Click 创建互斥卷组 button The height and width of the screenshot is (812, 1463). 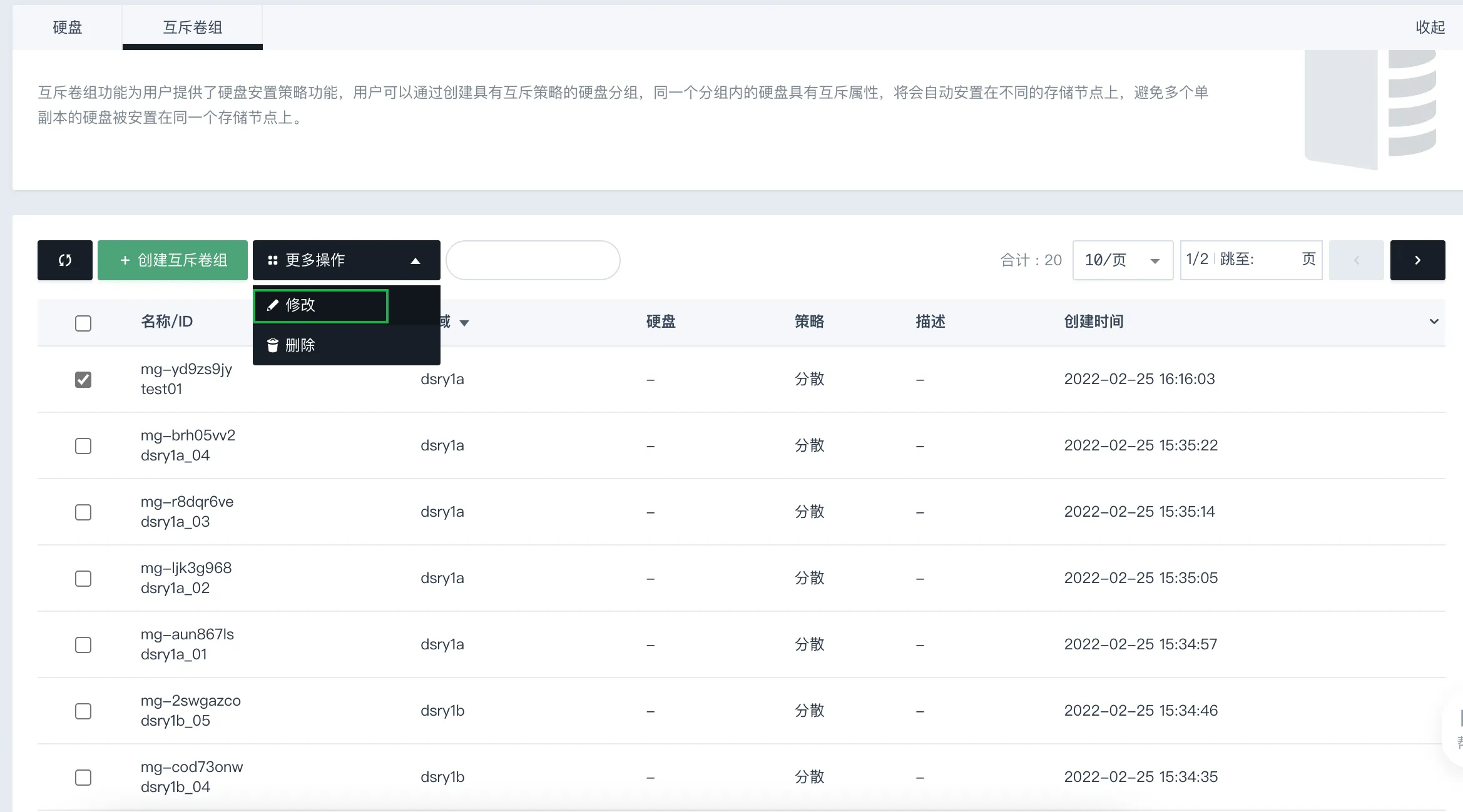coord(173,260)
